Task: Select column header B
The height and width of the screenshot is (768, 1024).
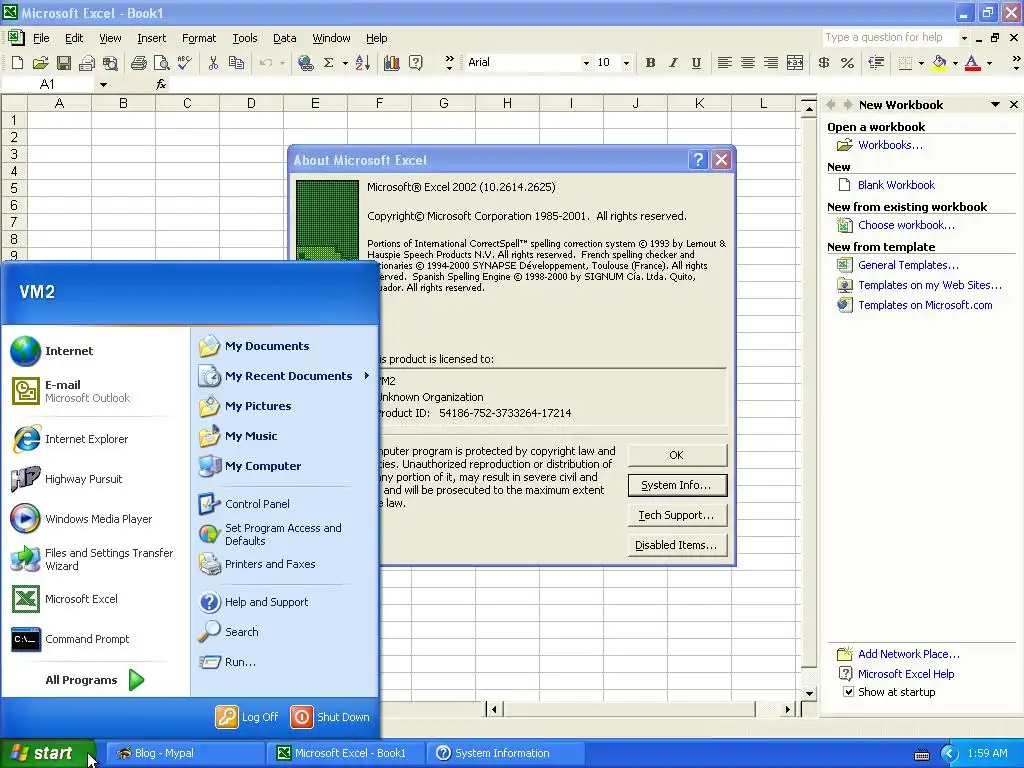Action: click(x=123, y=103)
